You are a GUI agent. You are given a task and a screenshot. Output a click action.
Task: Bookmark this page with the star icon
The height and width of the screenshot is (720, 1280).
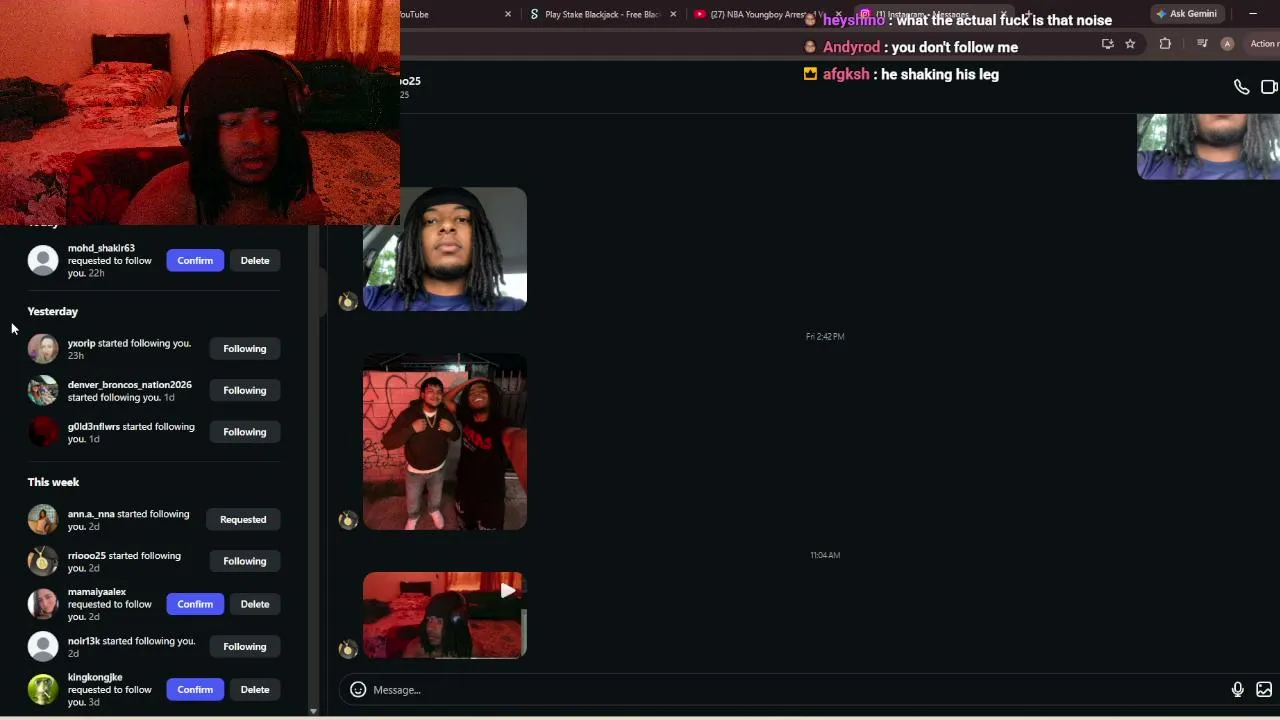tap(1130, 44)
